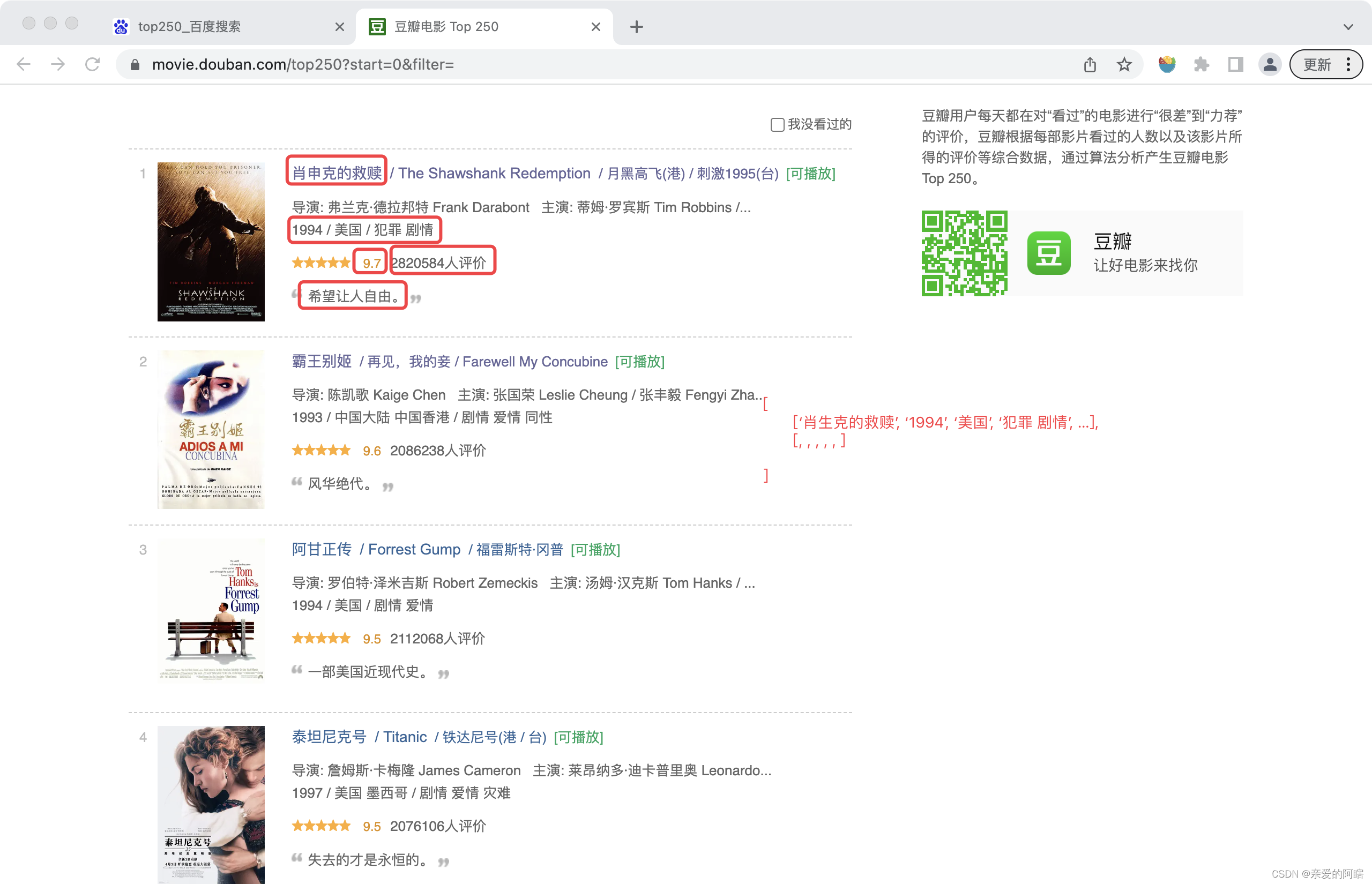Click the share page icon

(x=1090, y=64)
